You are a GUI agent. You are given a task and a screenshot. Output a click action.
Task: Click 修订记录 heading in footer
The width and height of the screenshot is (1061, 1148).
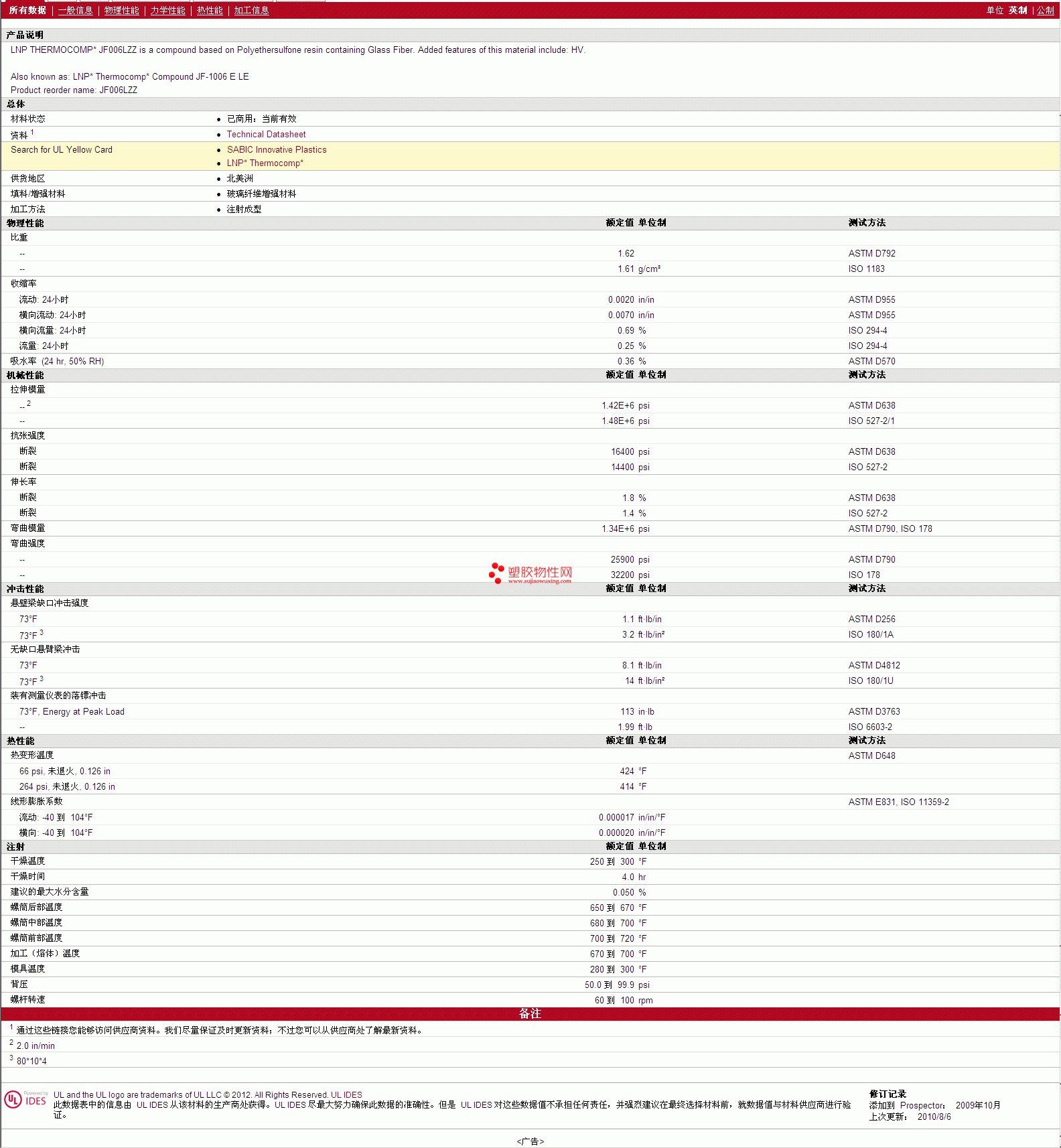click(888, 1094)
